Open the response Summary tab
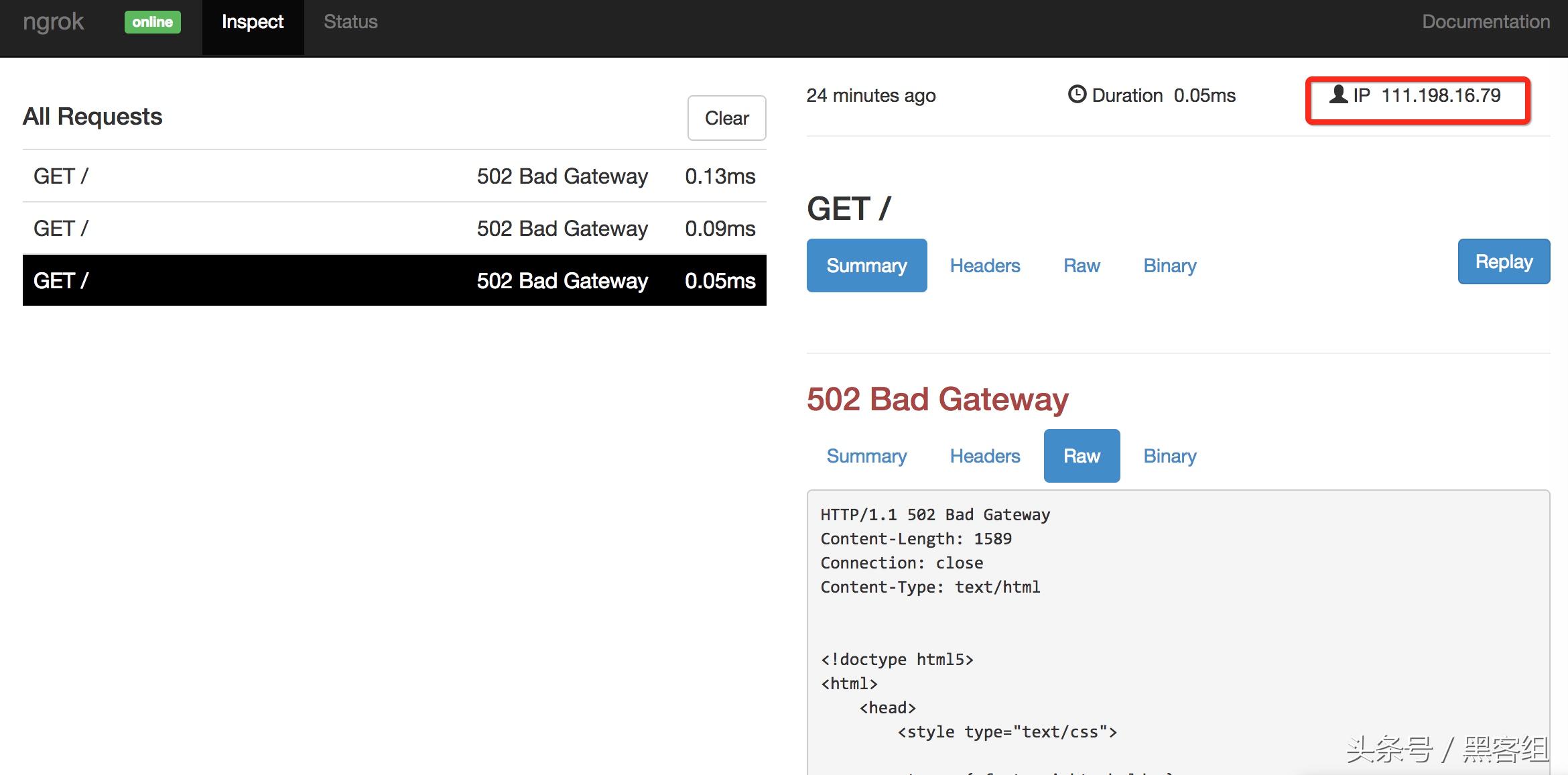Viewport: 1568px width, 775px height. pyautogui.click(x=866, y=456)
